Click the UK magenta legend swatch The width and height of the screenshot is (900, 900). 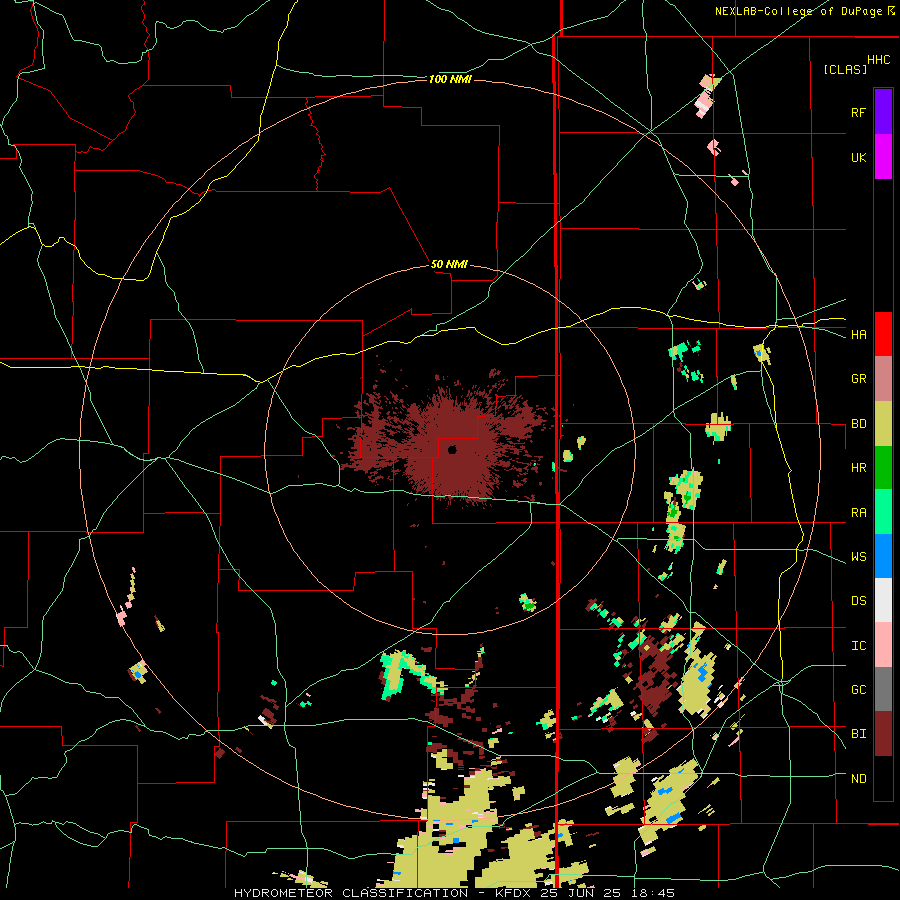(883, 157)
